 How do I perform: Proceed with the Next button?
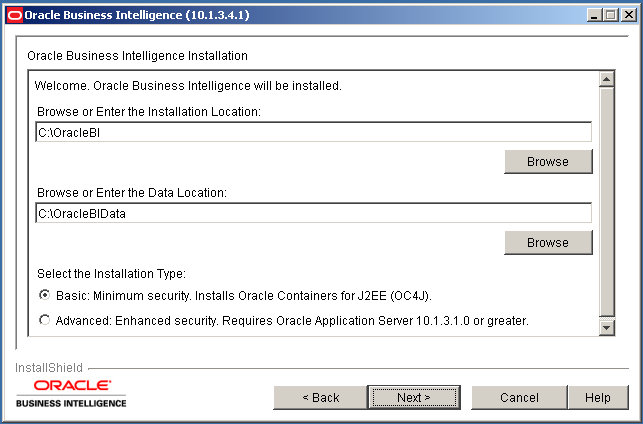tap(414, 397)
